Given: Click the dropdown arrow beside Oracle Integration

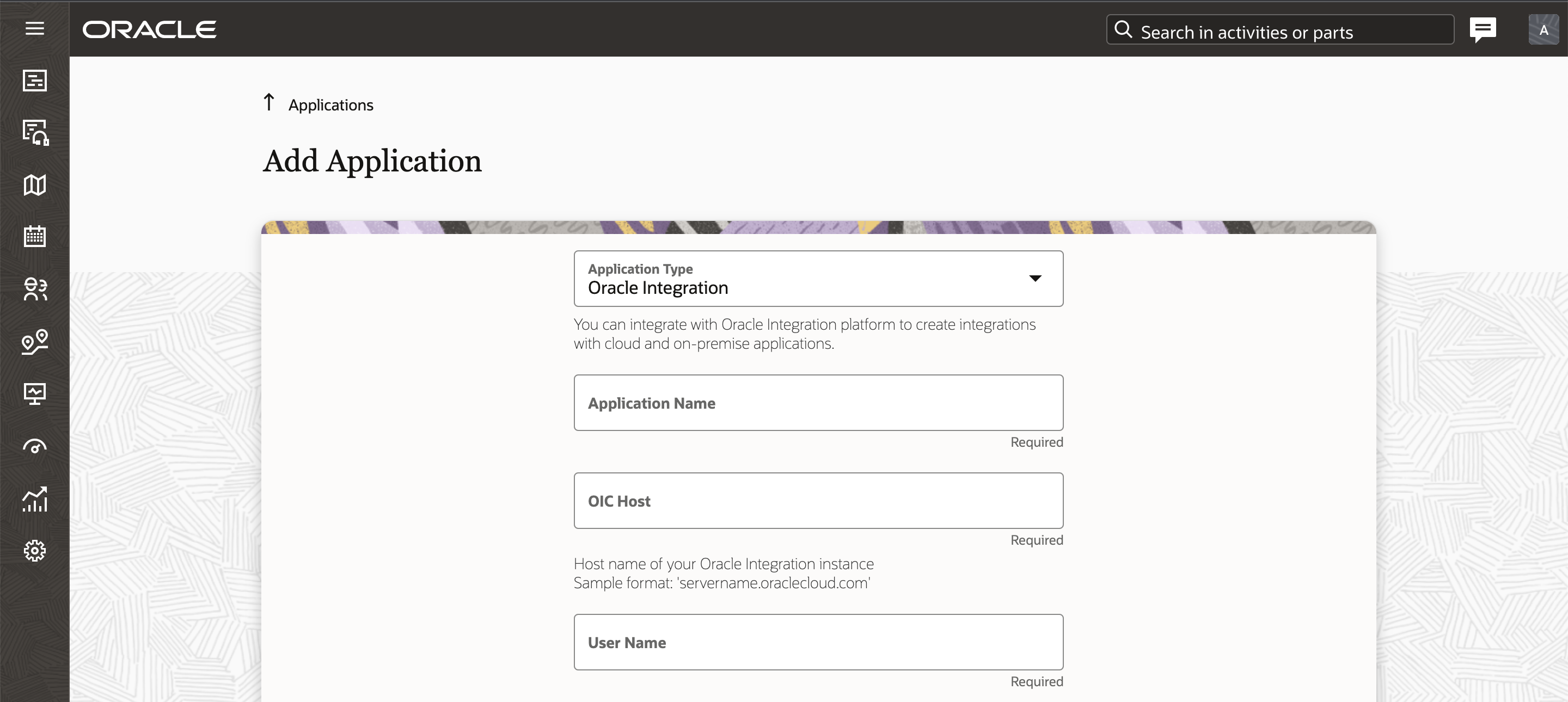Looking at the screenshot, I should coord(1035,279).
